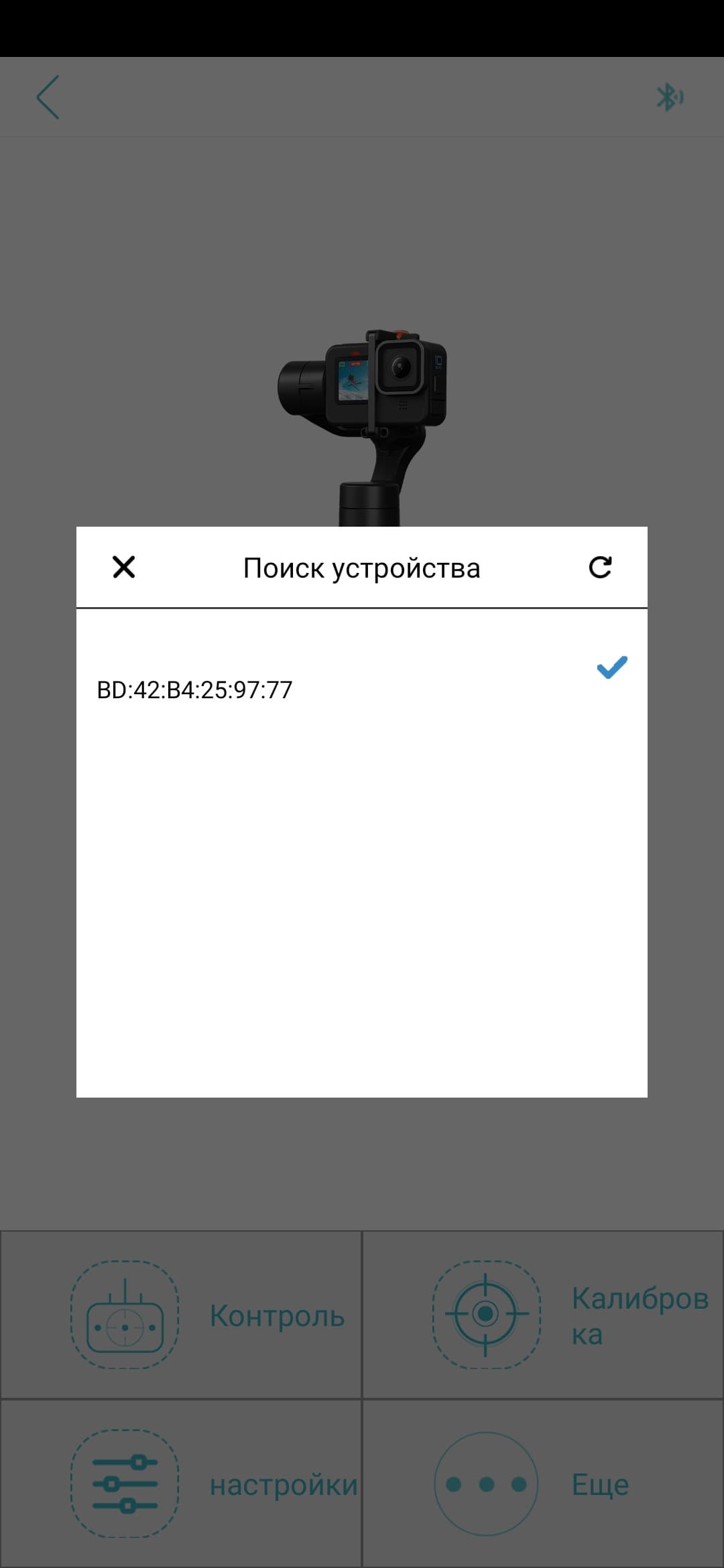This screenshot has width=724, height=1568.
Task: Tap the Контроль label
Action: (277, 1316)
